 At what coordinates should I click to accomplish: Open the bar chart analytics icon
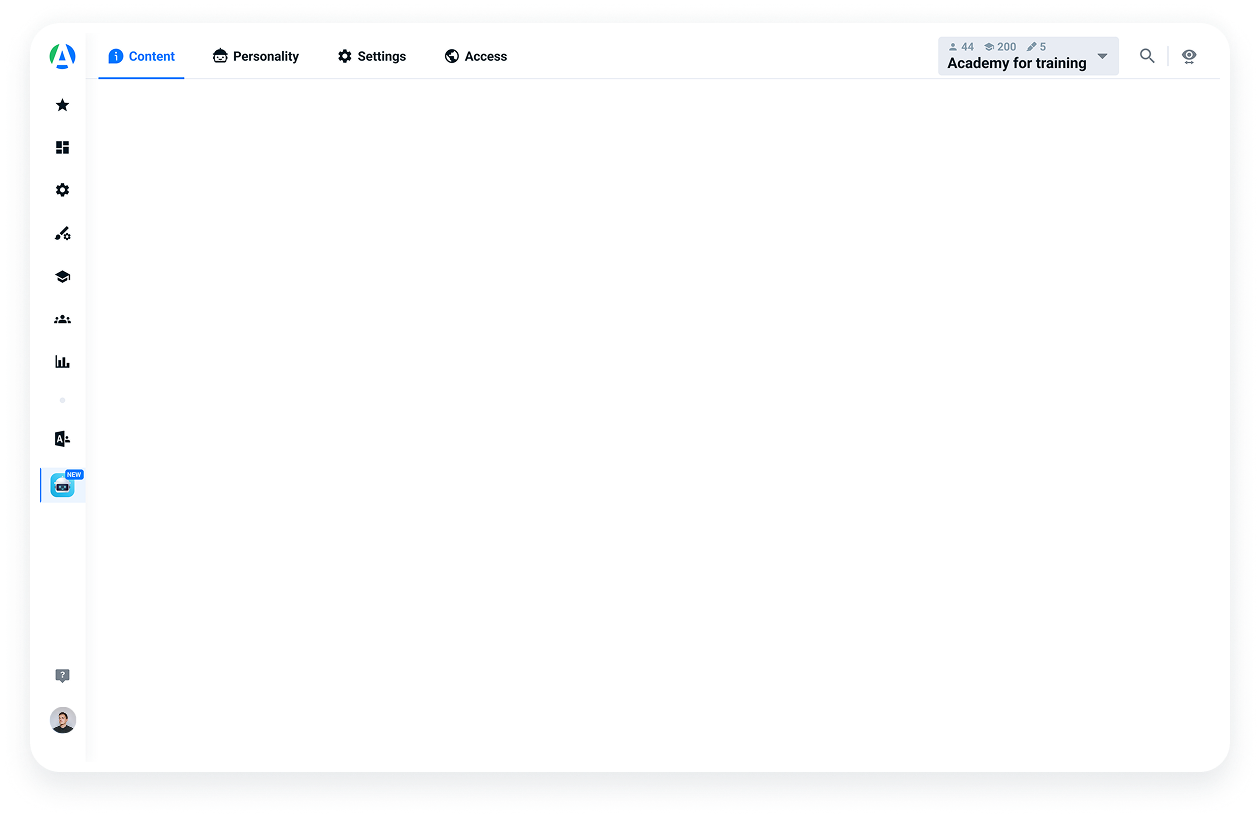point(62,362)
